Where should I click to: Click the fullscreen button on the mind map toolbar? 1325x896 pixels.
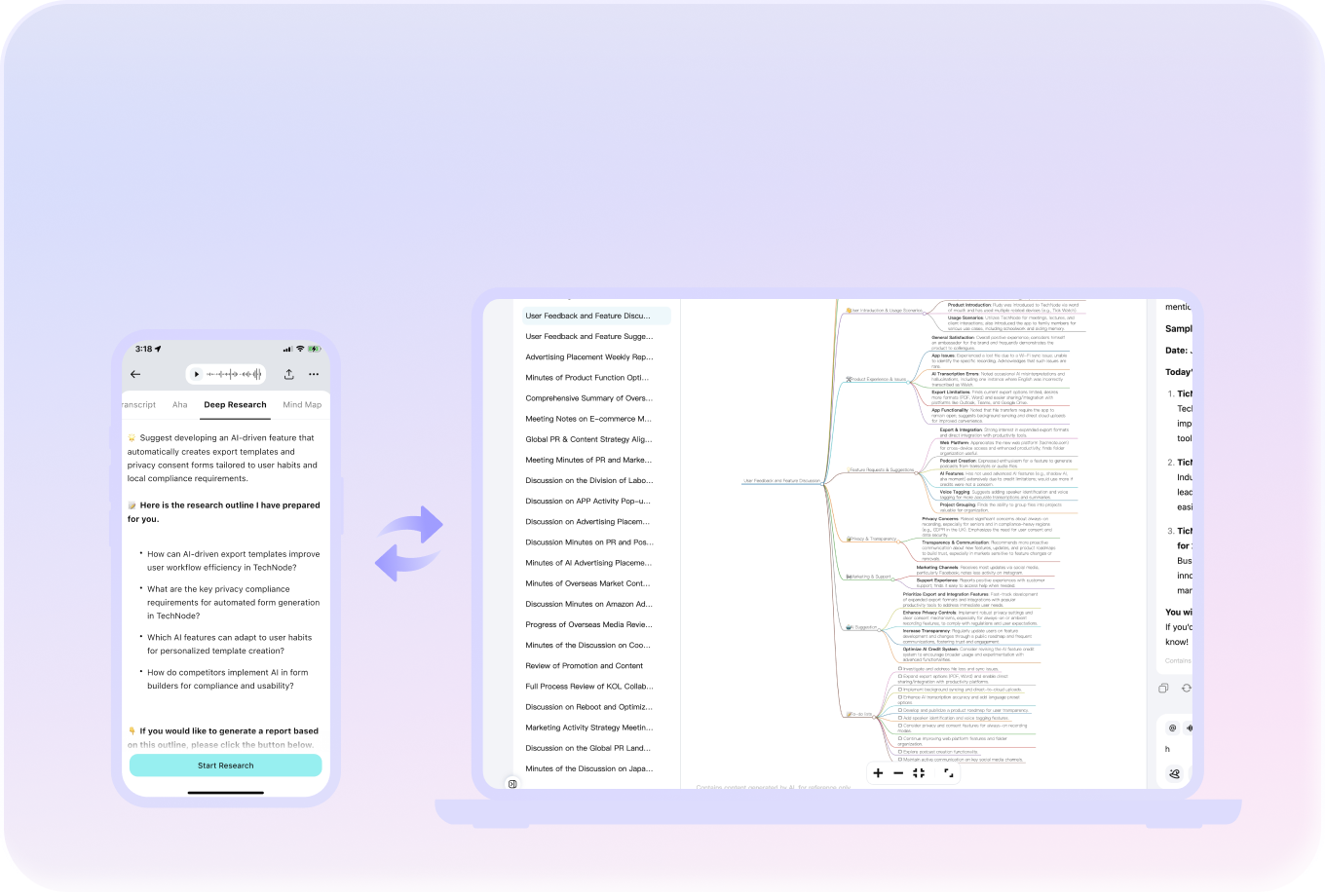click(x=948, y=772)
